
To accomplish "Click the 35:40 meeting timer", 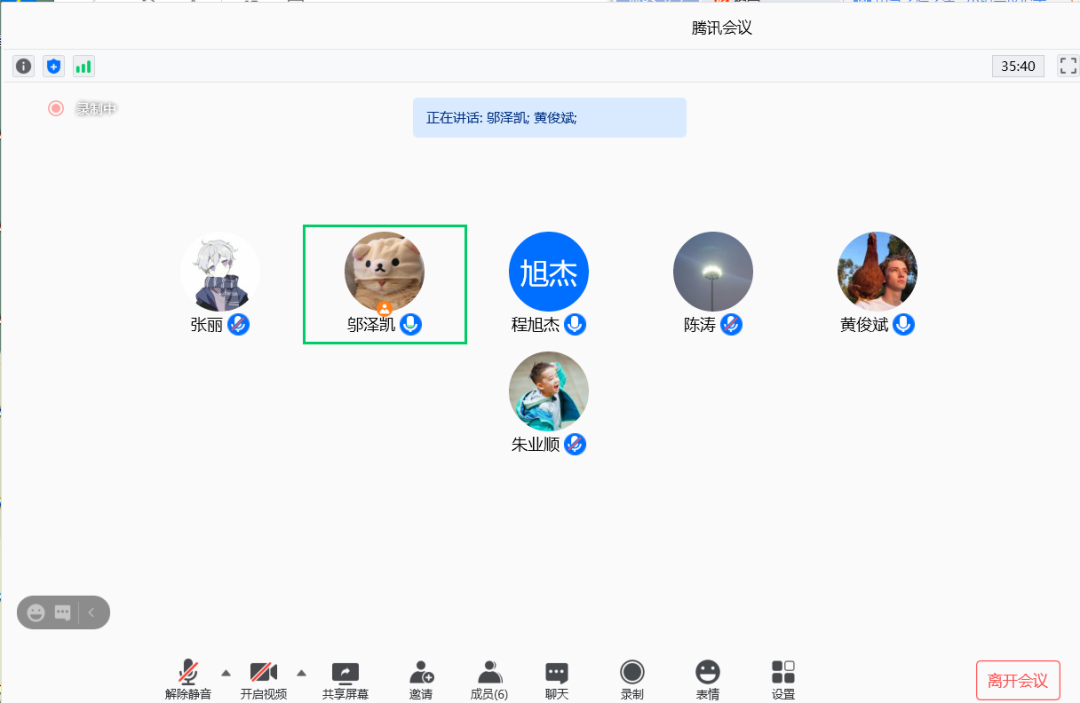I will click(1018, 66).
